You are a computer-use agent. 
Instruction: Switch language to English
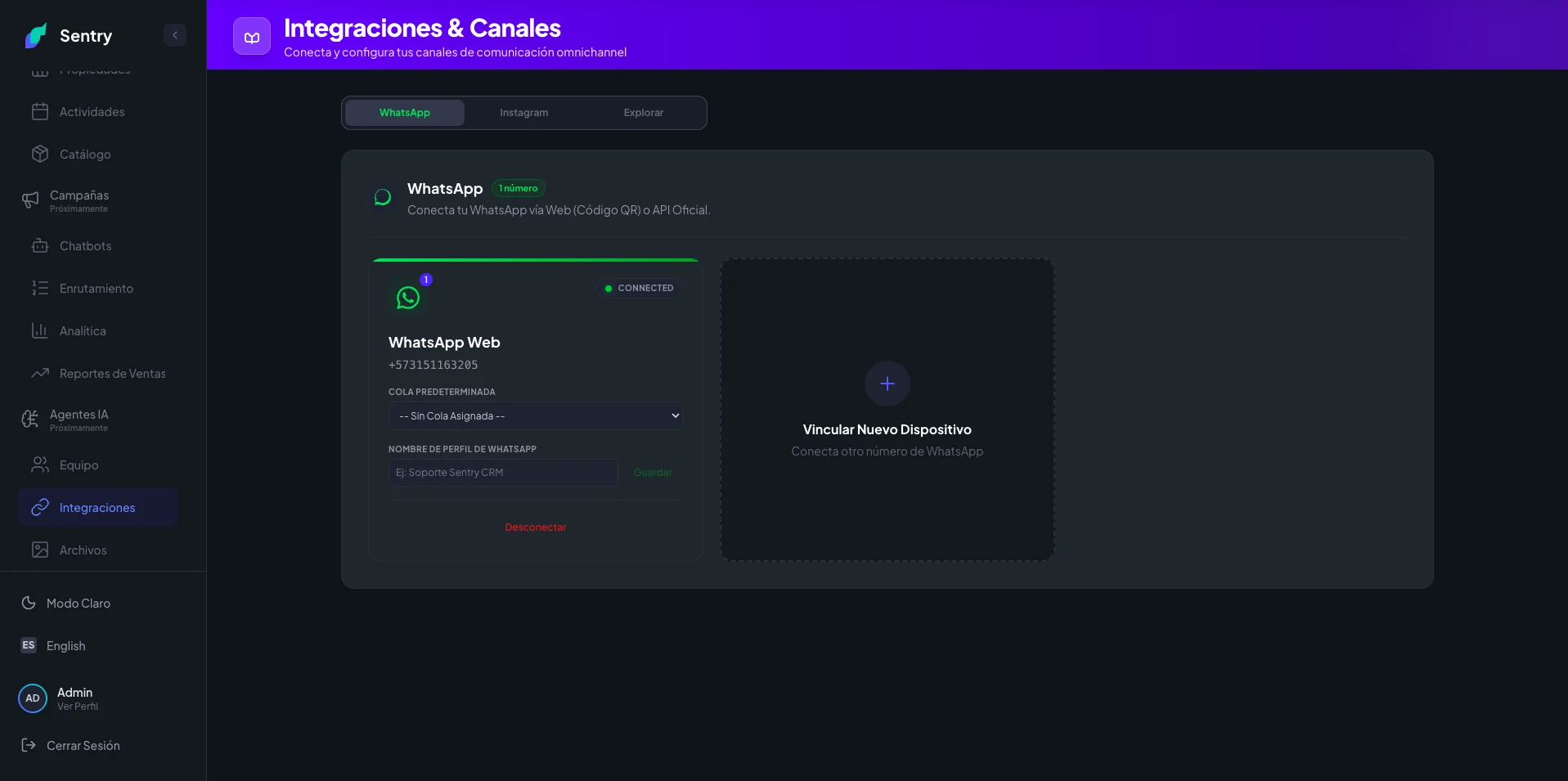click(66, 646)
